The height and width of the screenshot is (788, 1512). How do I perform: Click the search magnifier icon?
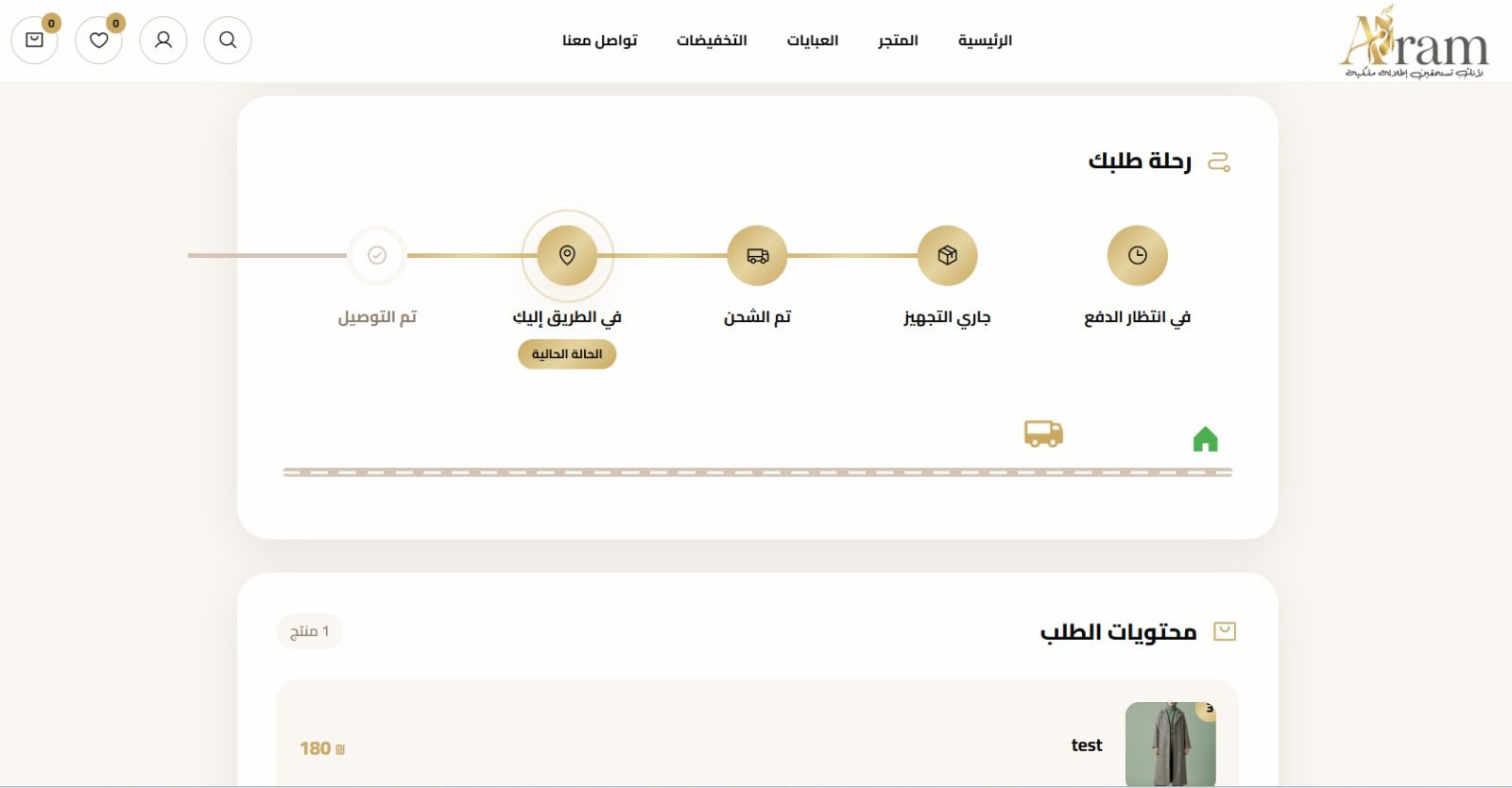click(x=228, y=41)
